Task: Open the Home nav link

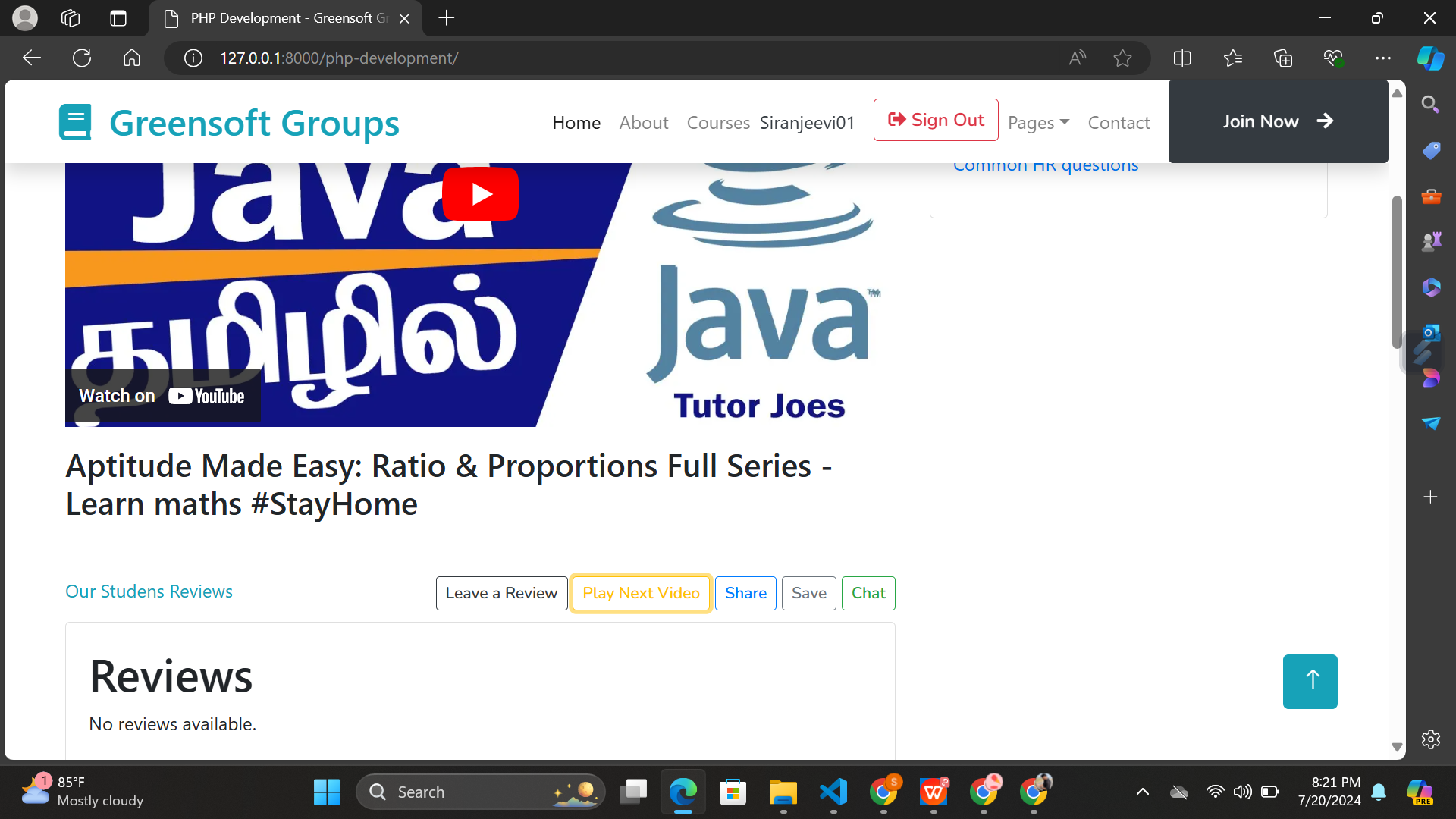Action: pyautogui.click(x=576, y=122)
